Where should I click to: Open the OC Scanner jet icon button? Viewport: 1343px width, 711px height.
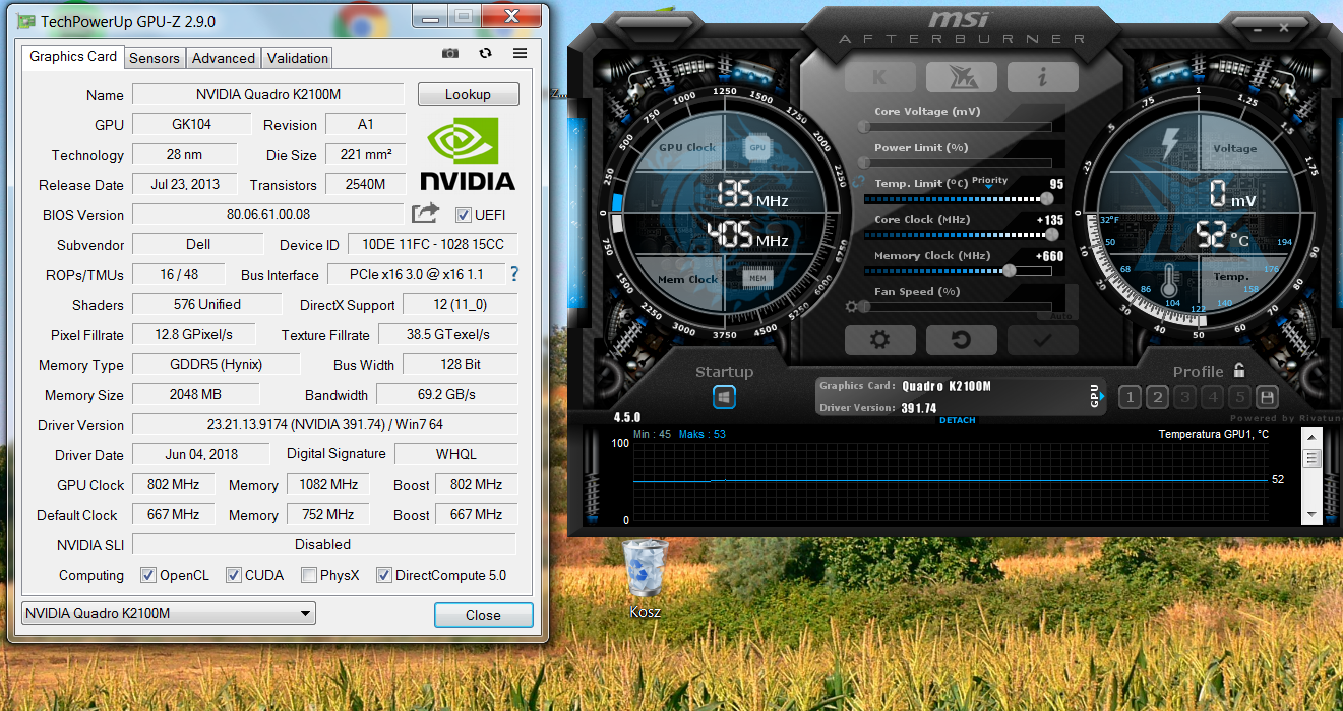pos(961,76)
